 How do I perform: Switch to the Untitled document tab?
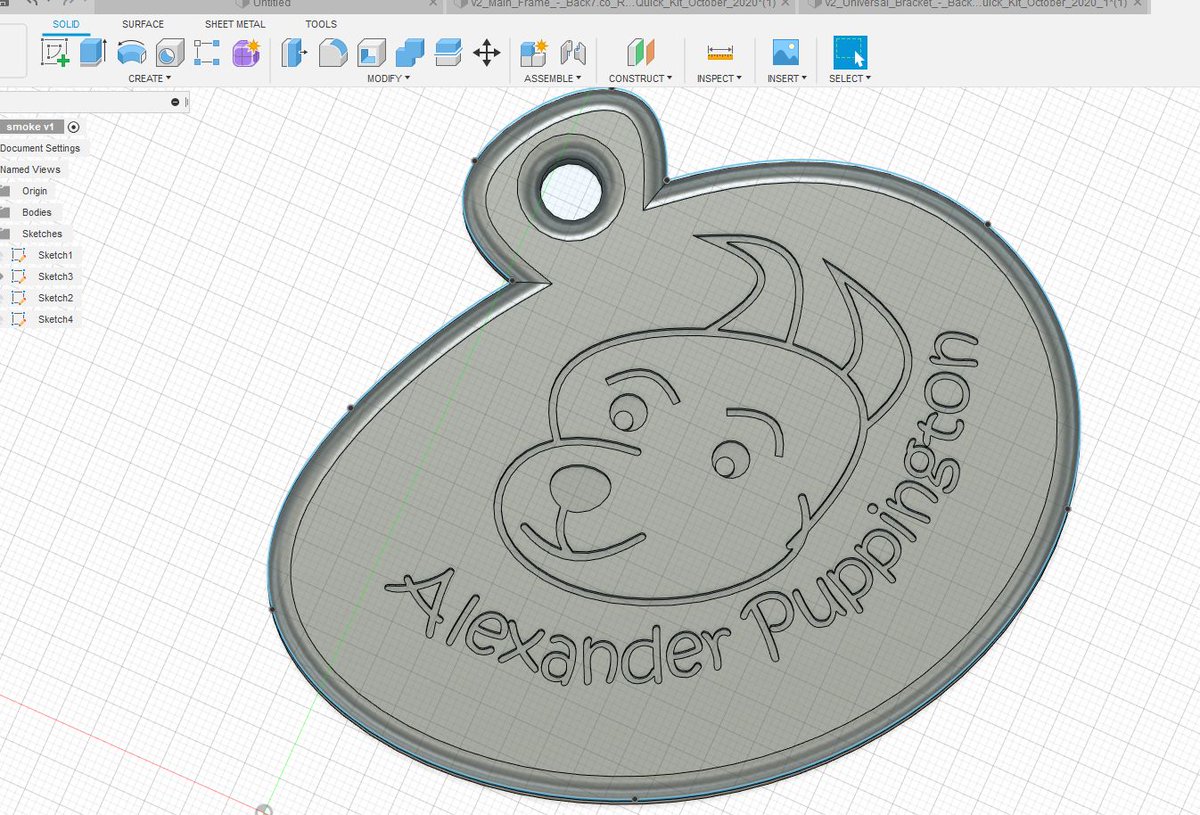pyautogui.click(x=272, y=4)
